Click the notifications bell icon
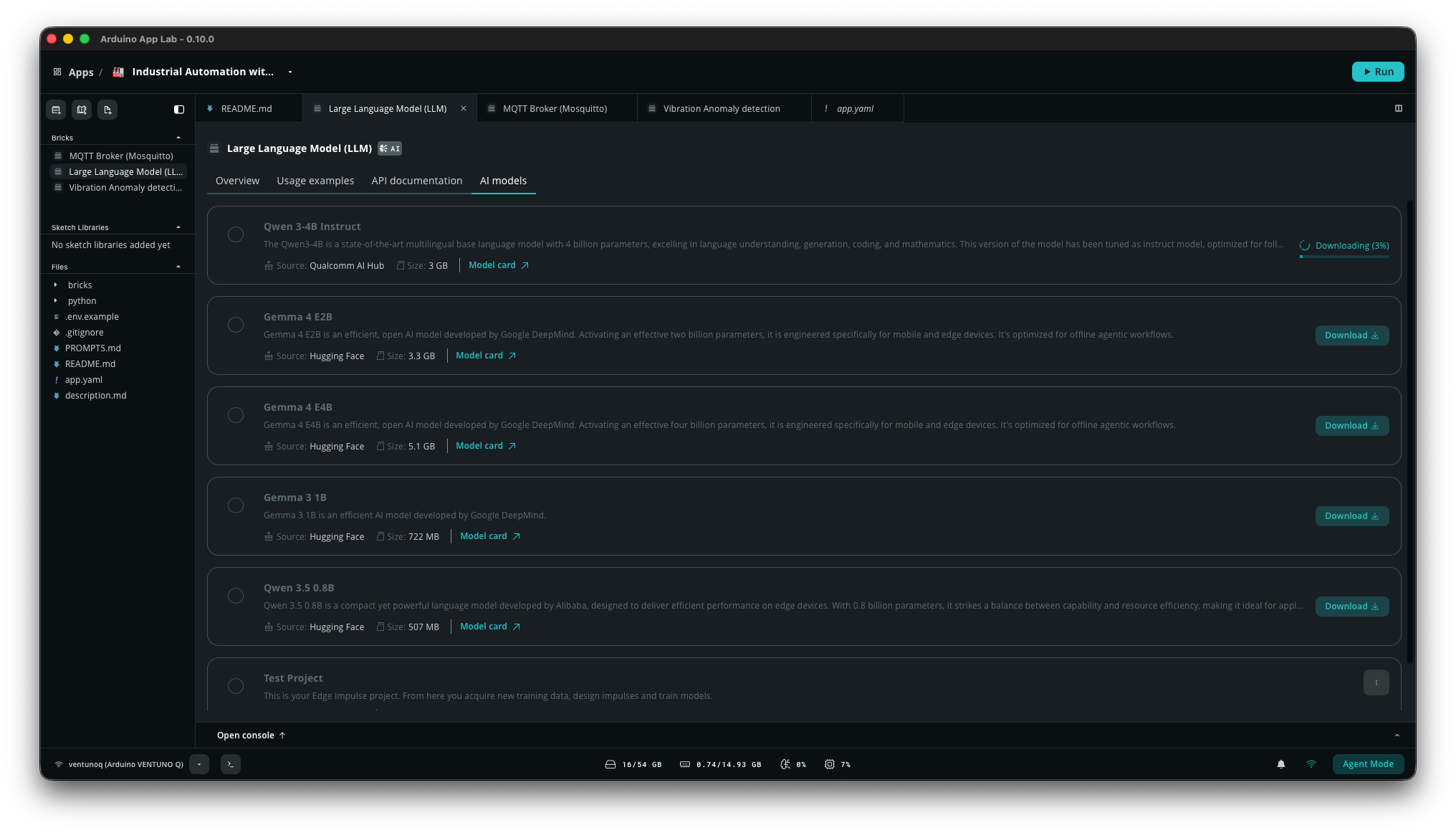Screen dimensions: 1456x833 point(1281,764)
